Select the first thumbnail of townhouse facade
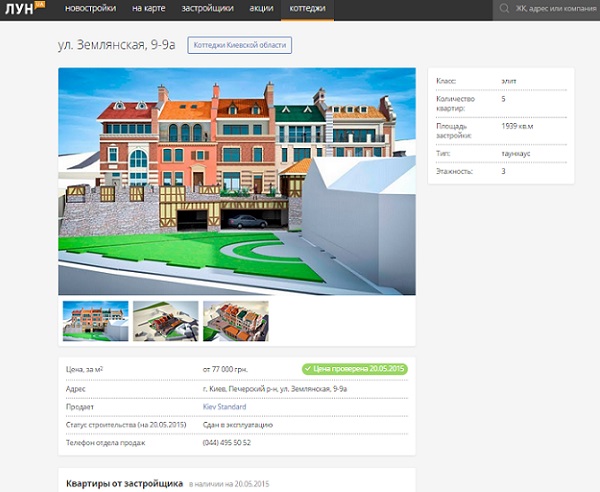600x492 pixels. (95, 321)
